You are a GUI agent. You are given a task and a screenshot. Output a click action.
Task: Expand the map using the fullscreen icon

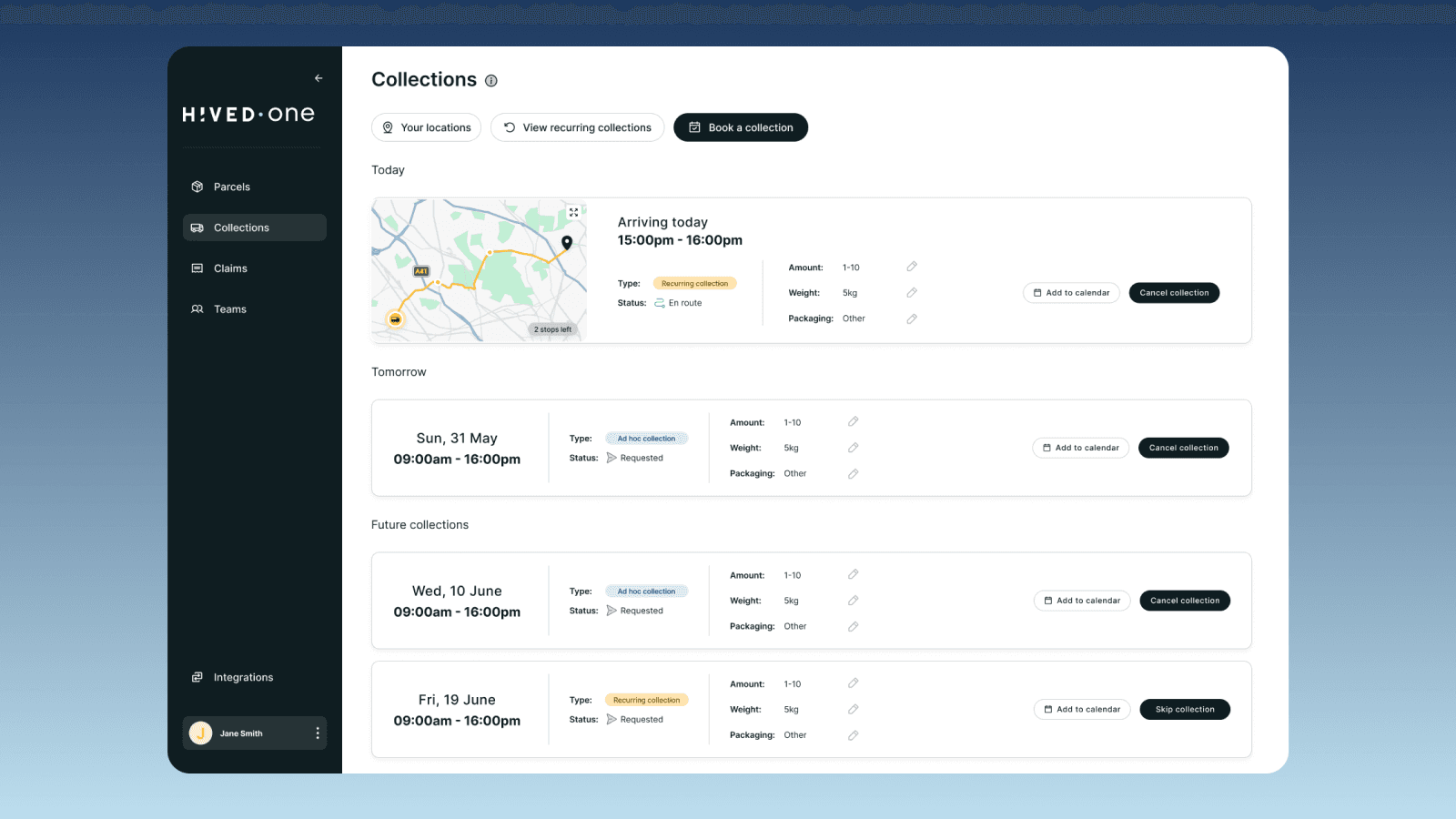[573, 211]
